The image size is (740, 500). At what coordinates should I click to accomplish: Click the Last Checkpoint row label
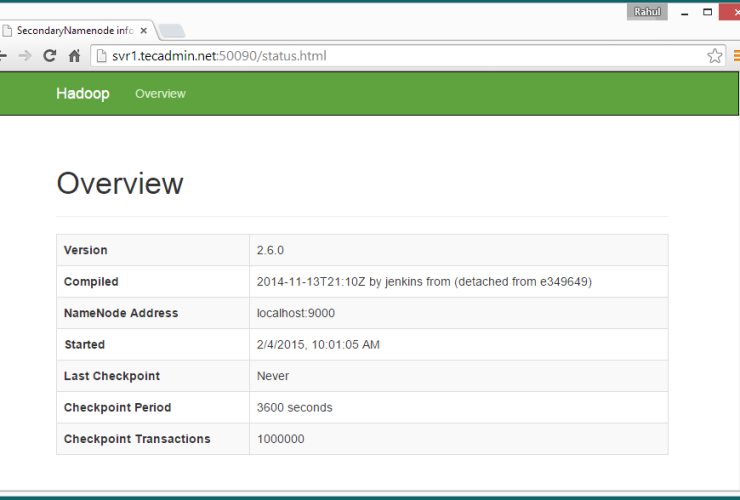(112, 376)
